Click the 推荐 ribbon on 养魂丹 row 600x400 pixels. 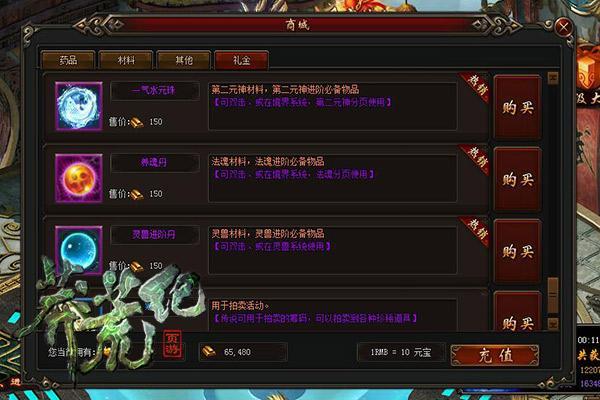pos(475,159)
